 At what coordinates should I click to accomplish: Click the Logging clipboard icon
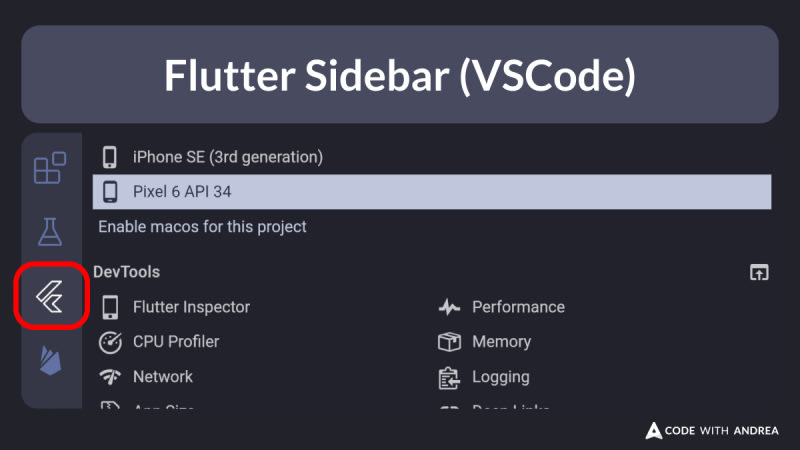coord(449,377)
